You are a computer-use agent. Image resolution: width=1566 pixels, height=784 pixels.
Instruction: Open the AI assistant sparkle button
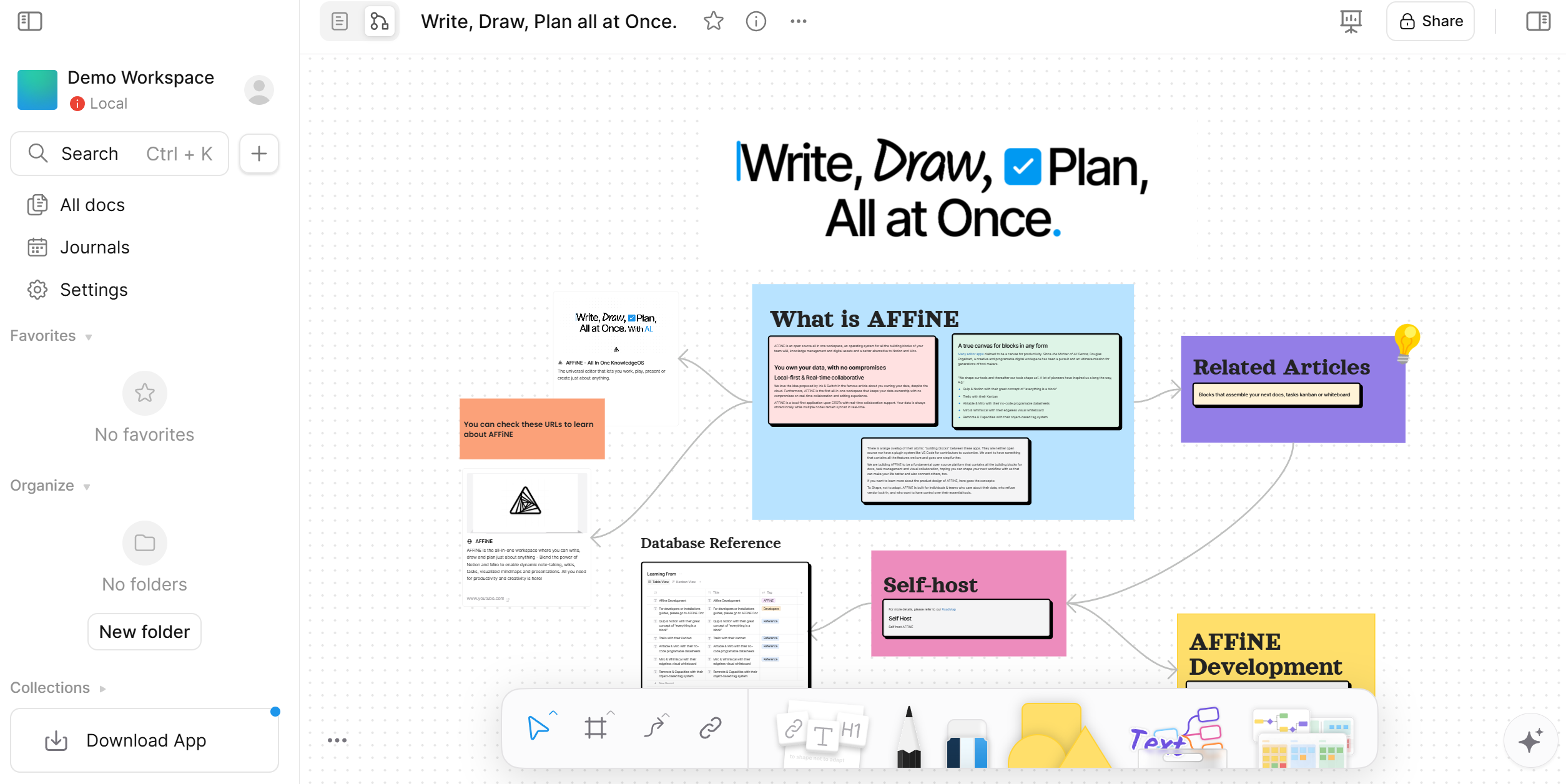[x=1530, y=741]
